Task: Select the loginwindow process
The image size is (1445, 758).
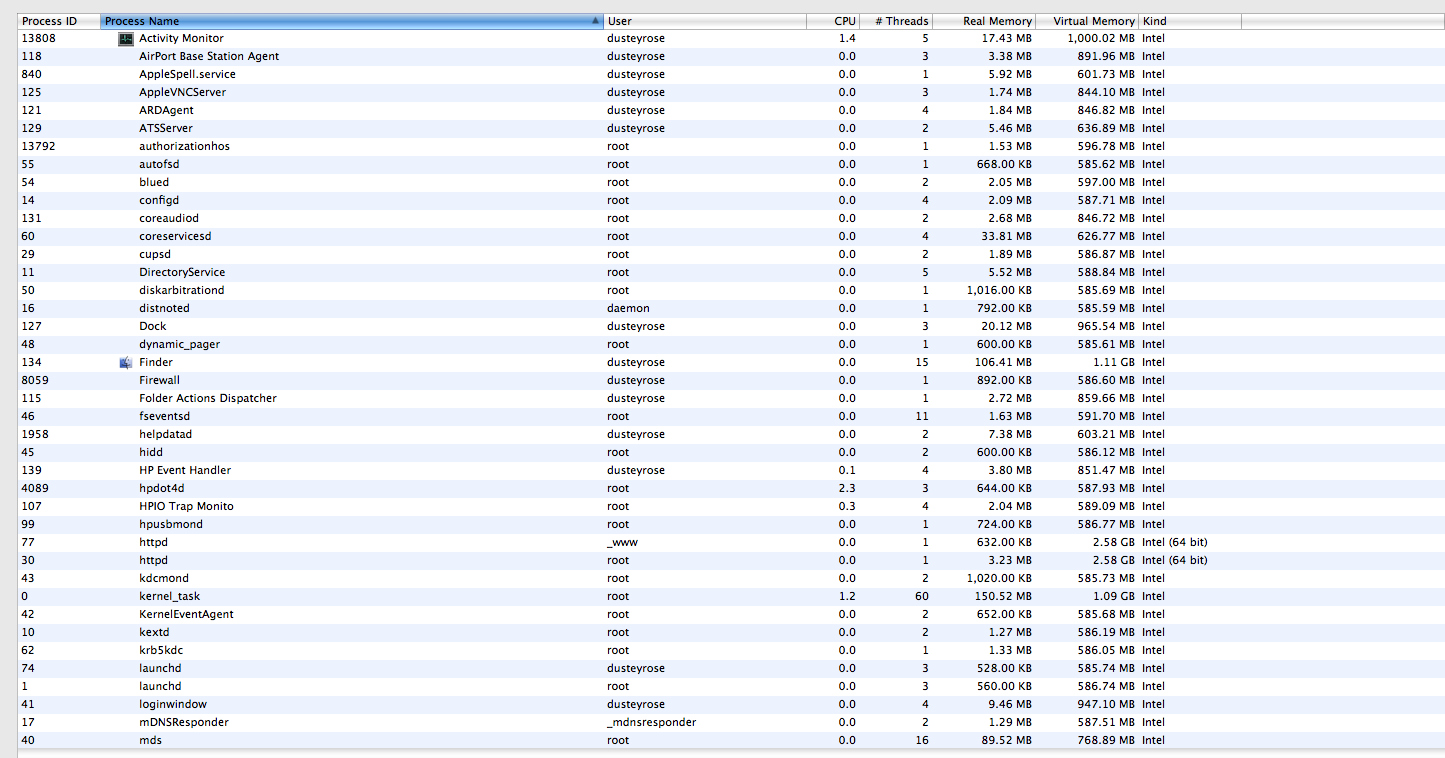Action: point(731,704)
